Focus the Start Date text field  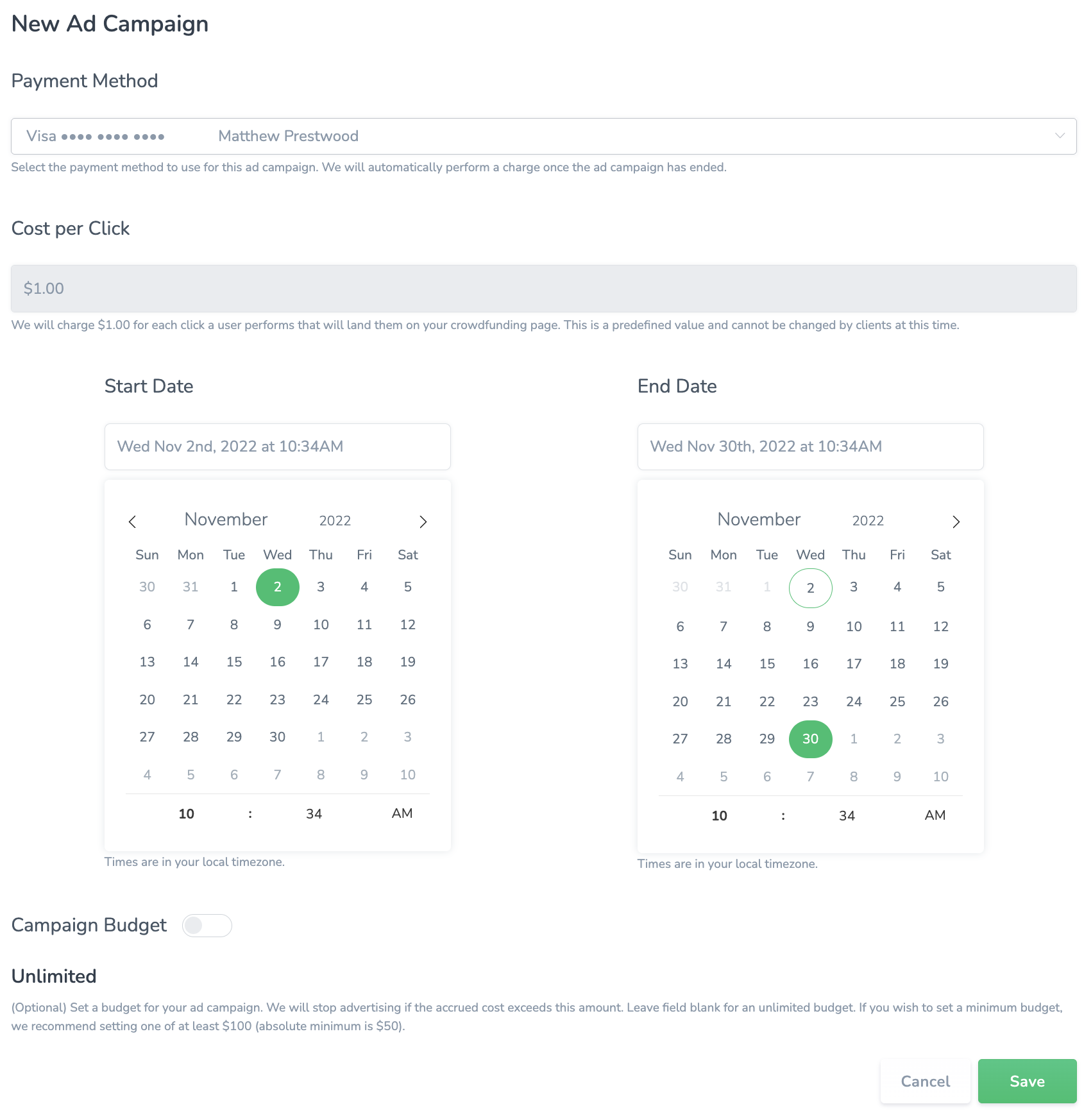[x=278, y=446]
